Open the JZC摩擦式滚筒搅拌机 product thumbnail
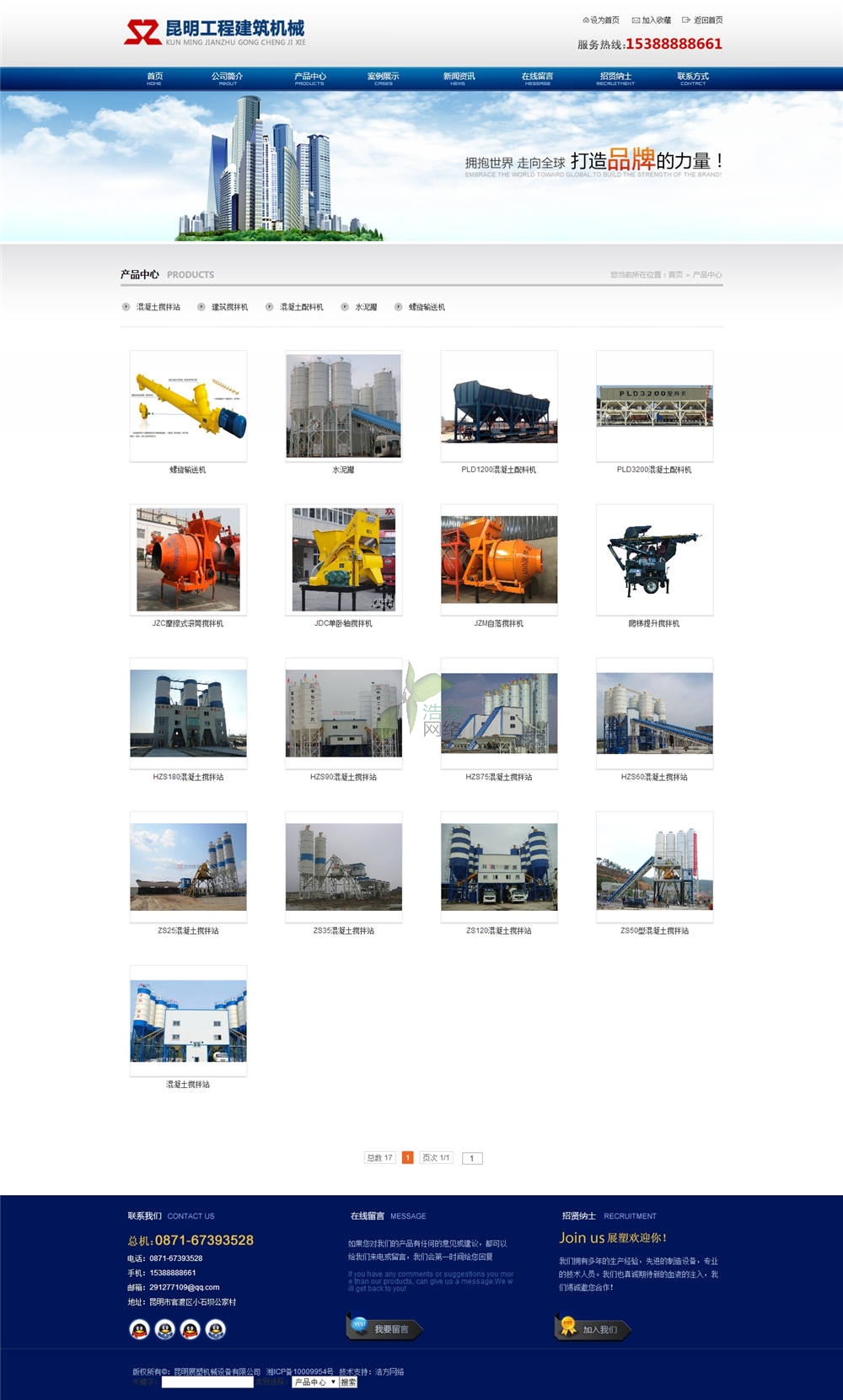Screen dimensions: 843x1400 (x=188, y=560)
